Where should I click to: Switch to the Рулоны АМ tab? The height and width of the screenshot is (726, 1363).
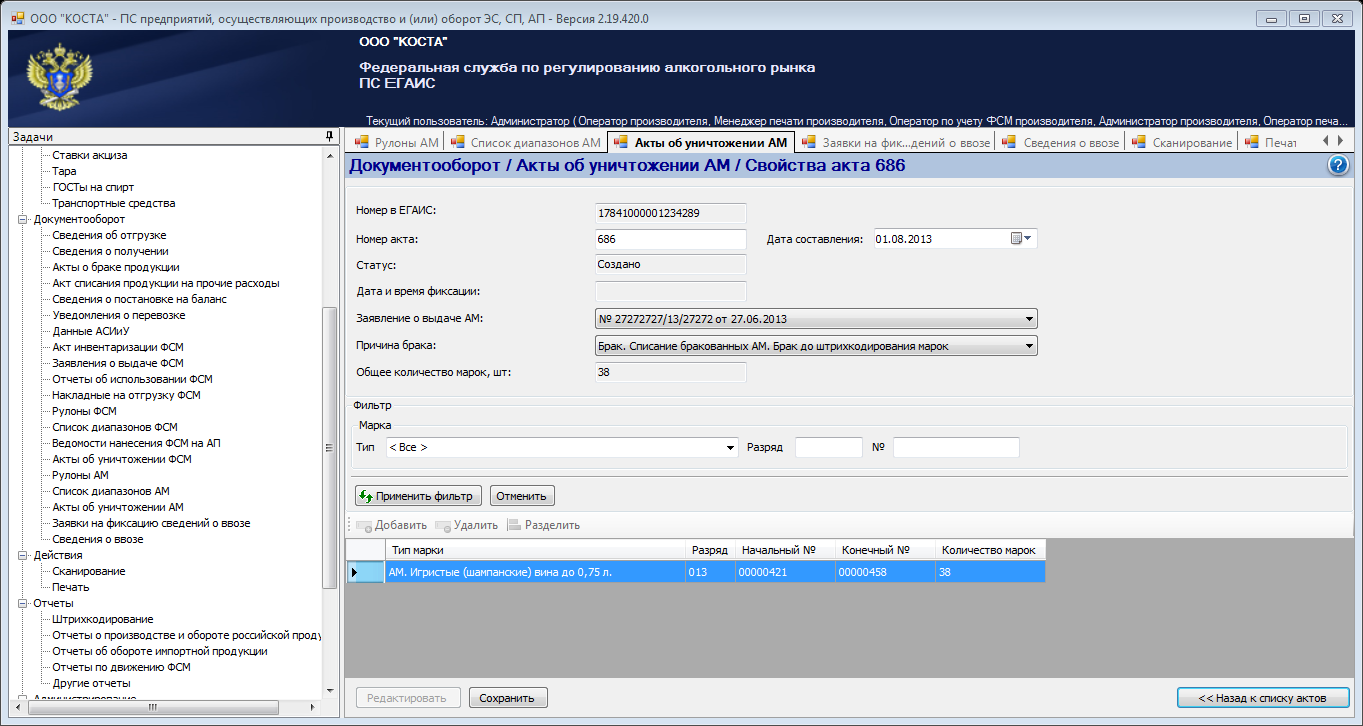point(396,143)
